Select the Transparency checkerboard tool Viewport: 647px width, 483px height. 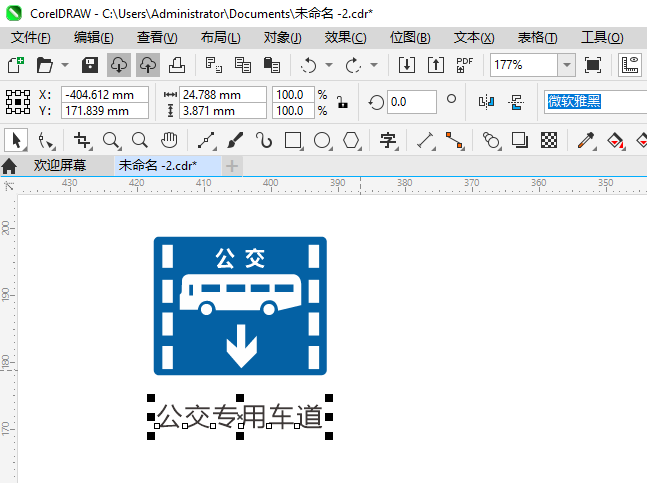point(549,141)
